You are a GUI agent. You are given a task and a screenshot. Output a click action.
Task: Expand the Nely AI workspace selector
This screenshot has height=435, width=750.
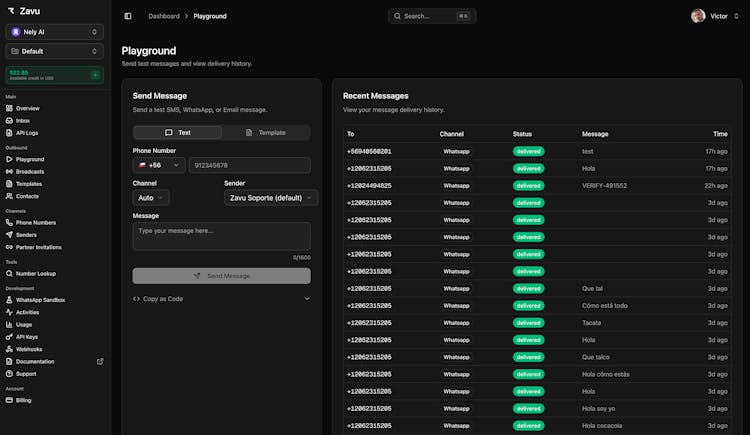55,32
